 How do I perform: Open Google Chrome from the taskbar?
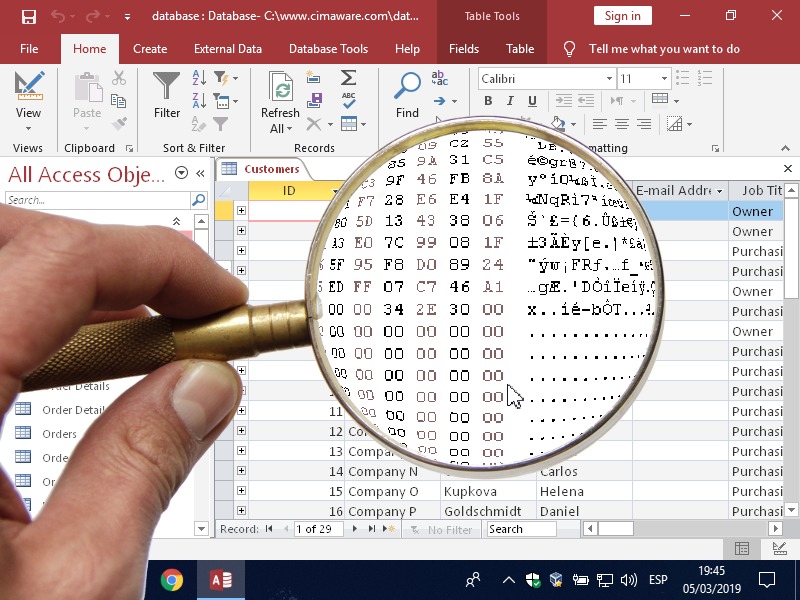click(x=172, y=580)
